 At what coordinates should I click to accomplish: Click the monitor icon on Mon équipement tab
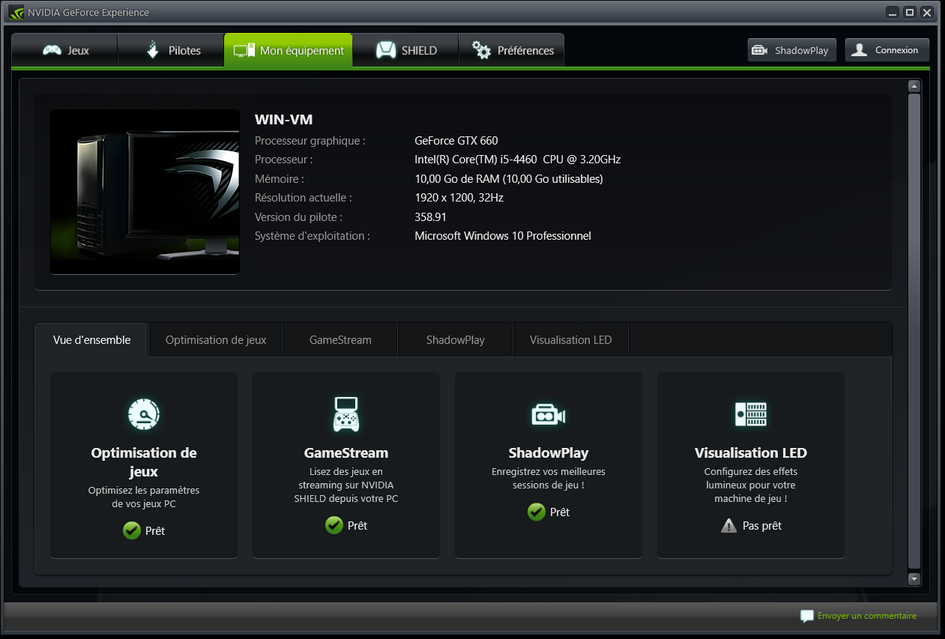[x=244, y=51]
